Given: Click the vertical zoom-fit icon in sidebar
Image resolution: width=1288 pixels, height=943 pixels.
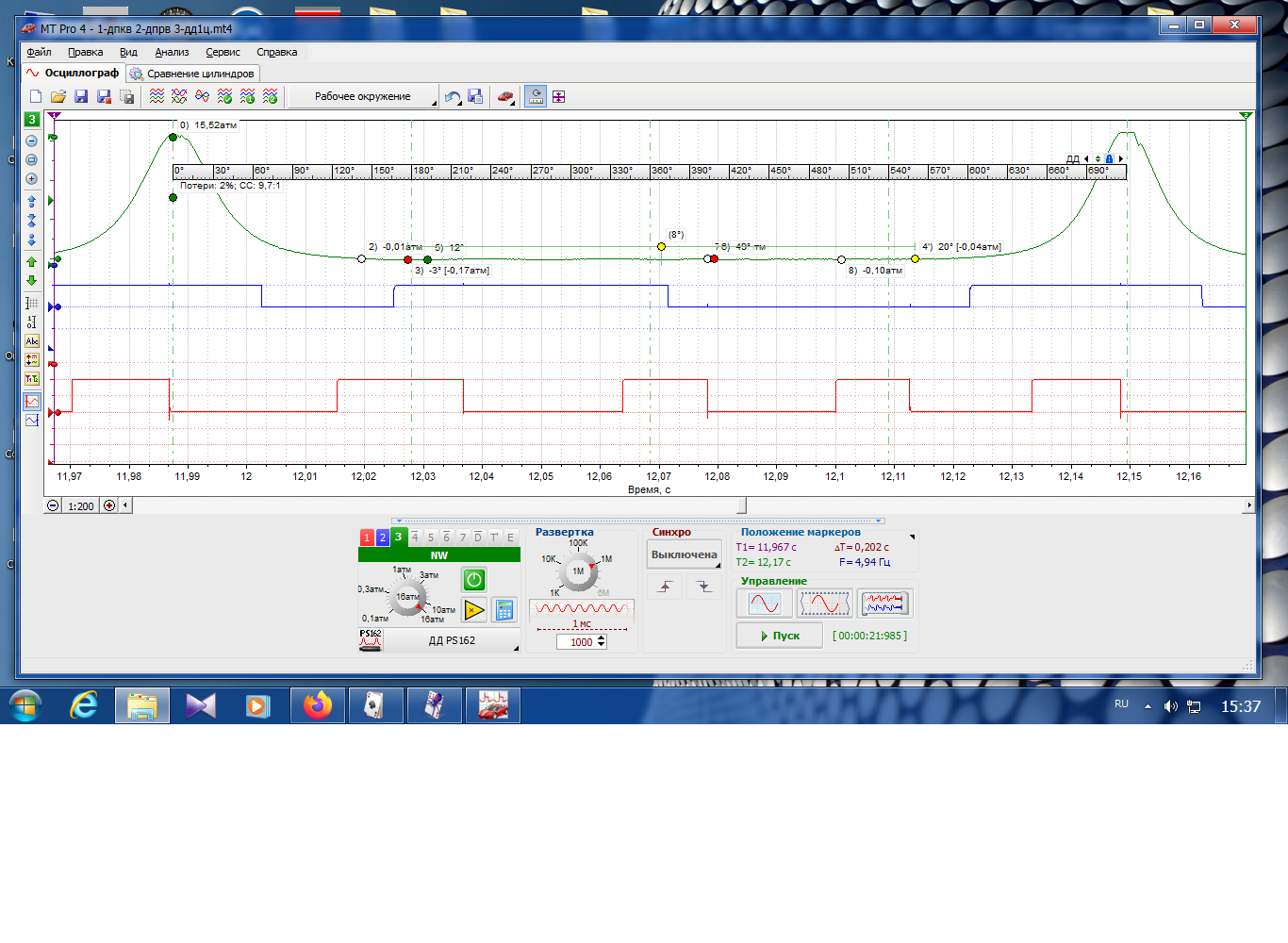Looking at the screenshot, I should click(x=31, y=160).
